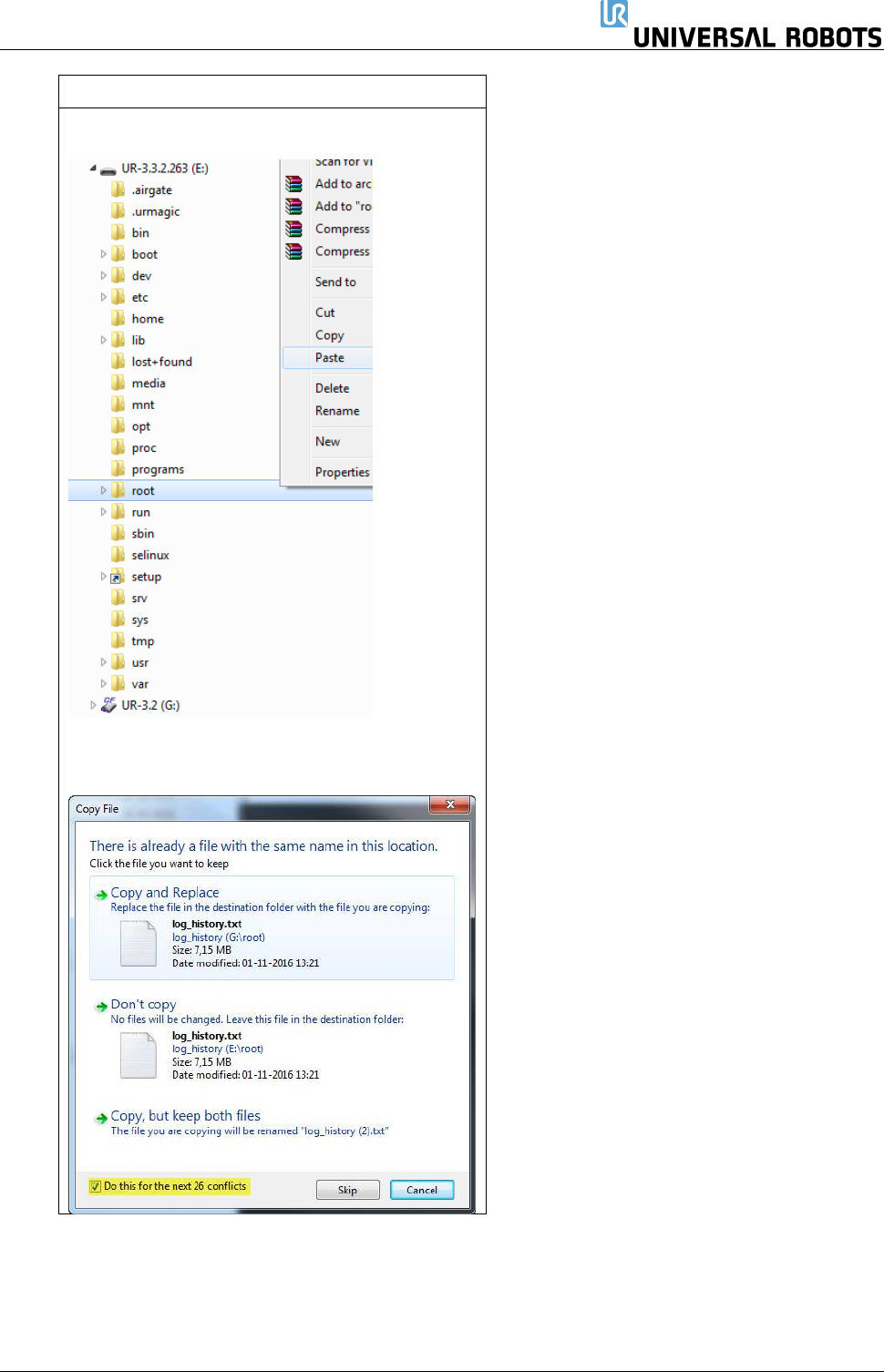The image size is (884, 1372).
Task: Click the programs folder icon
Action: pyautogui.click(x=118, y=468)
